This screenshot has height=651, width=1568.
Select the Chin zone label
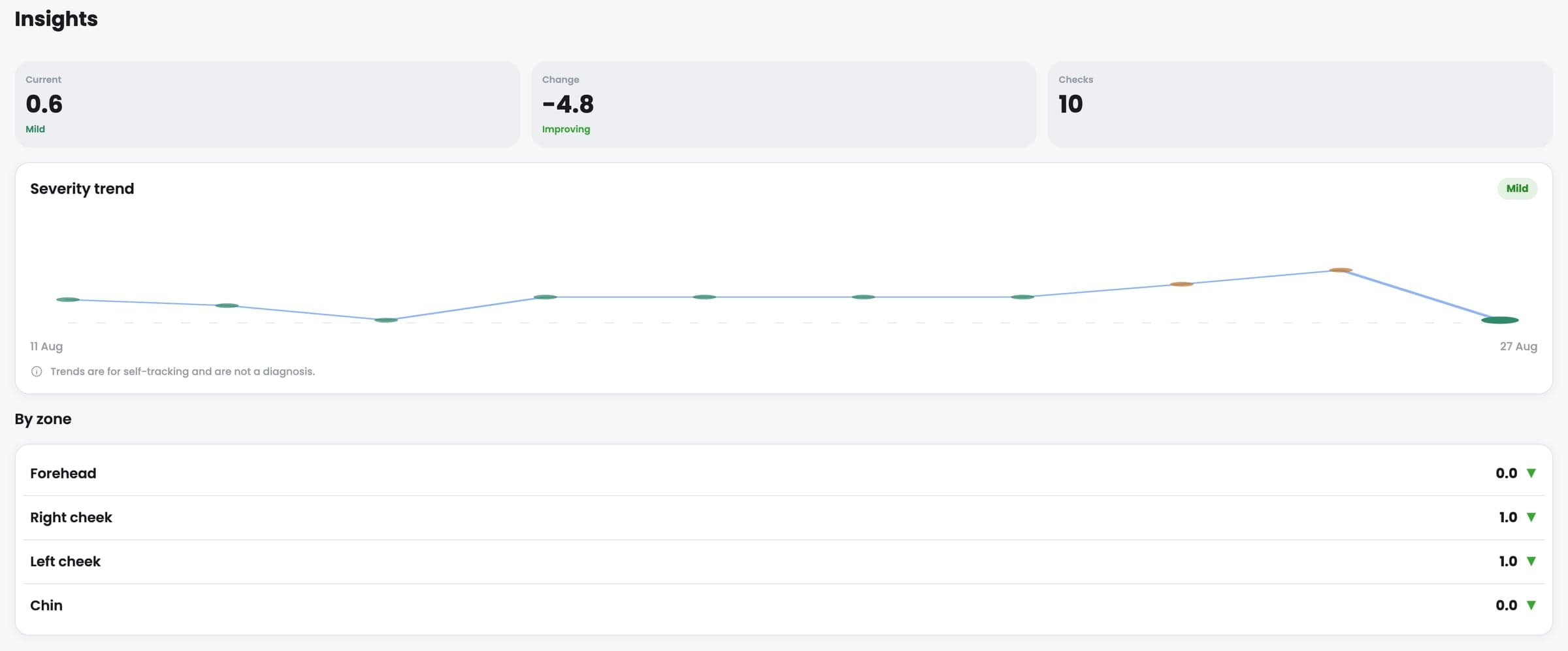click(x=46, y=605)
